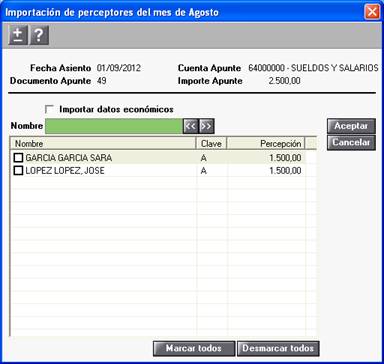The width and height of the screenshot is (384, 364).
Task: Click the plus/minus calculator toolbar icon
Action: point(18,35)
